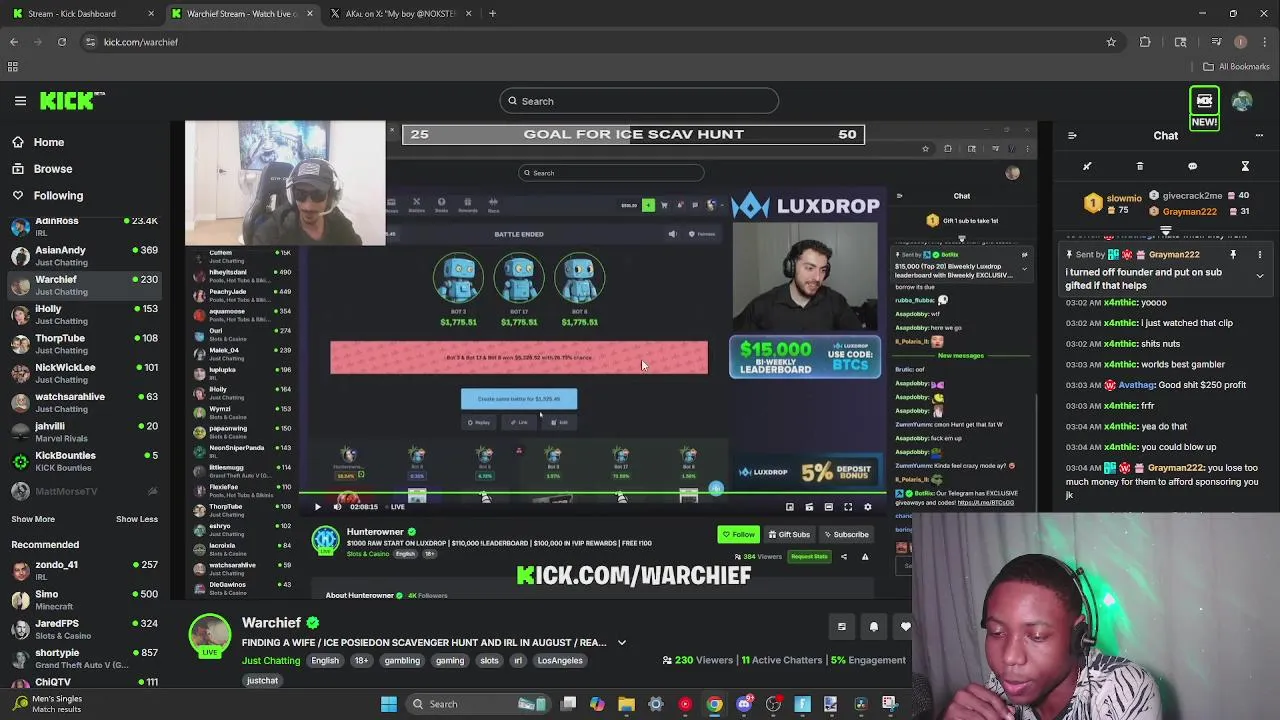Switch to the AKяL on X tab

click(x=400, y=13)
